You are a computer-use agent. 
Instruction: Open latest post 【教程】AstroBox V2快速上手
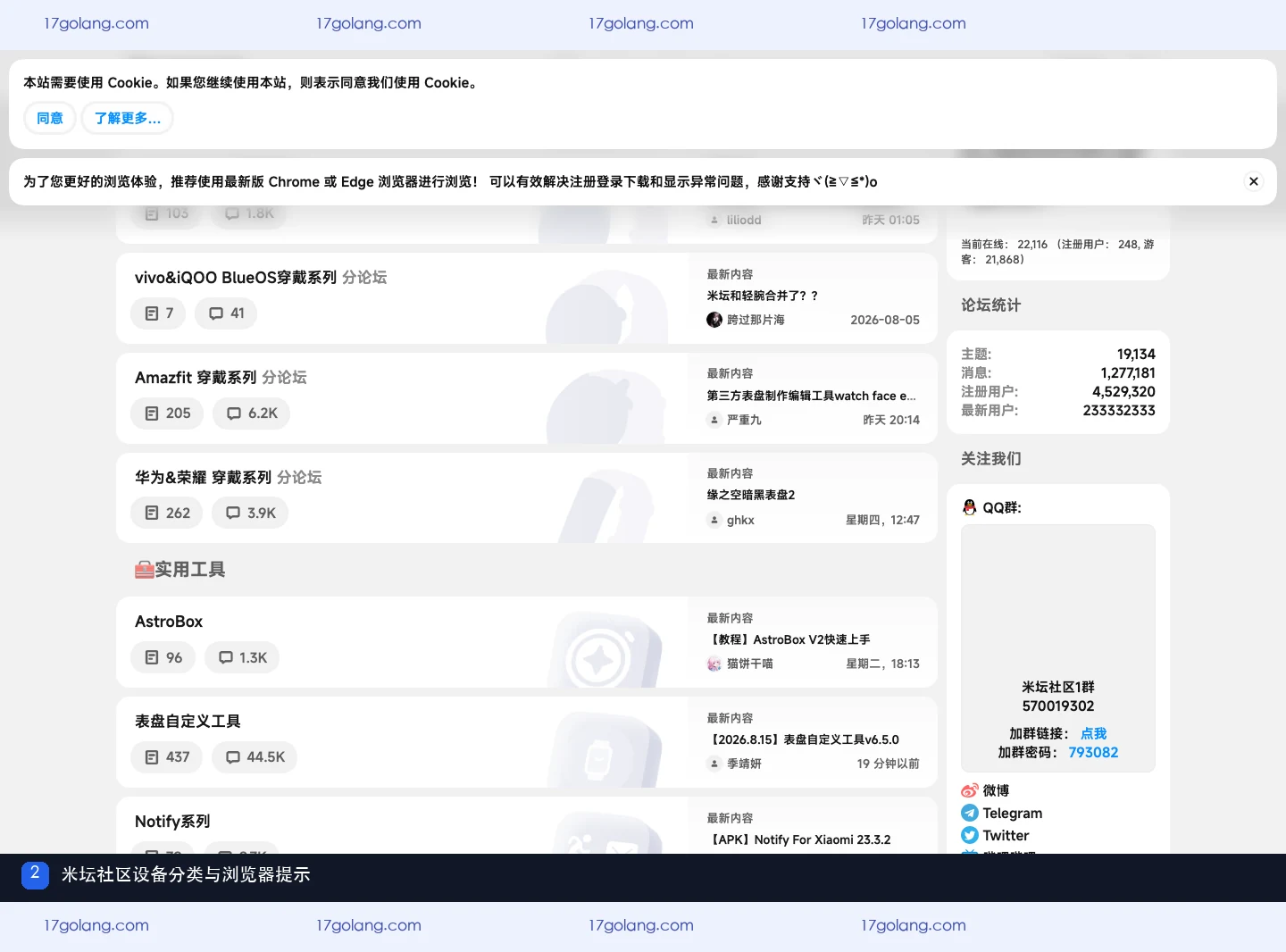[x=789, y=639]
